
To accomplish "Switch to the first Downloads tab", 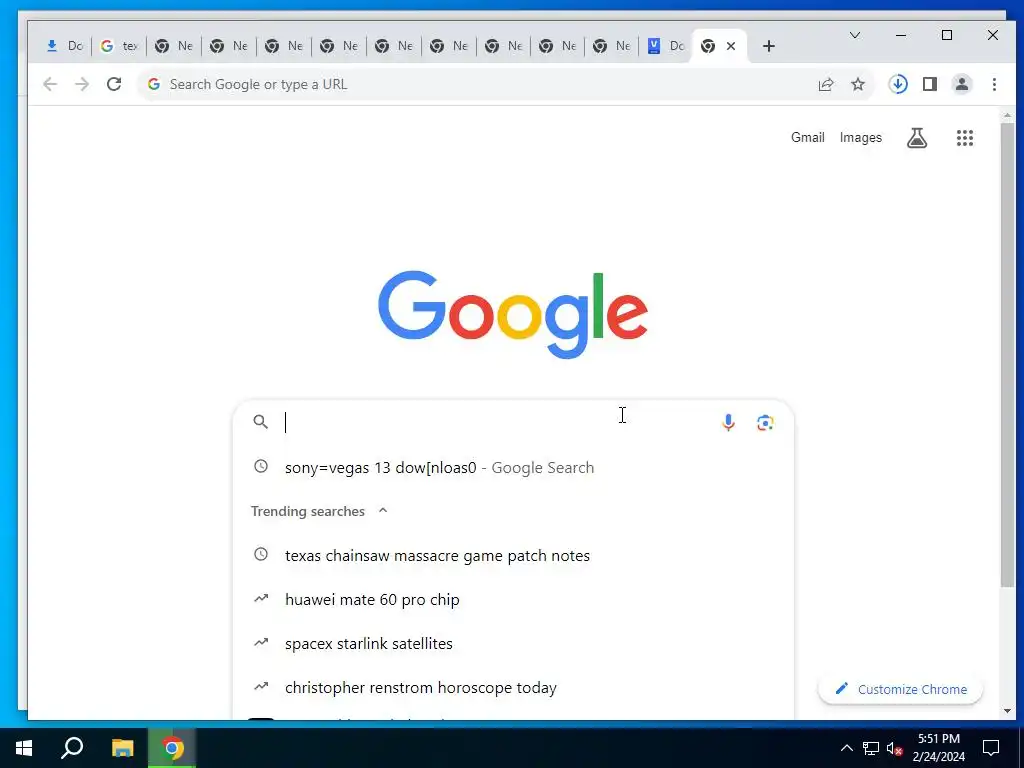I will point(65,46).
